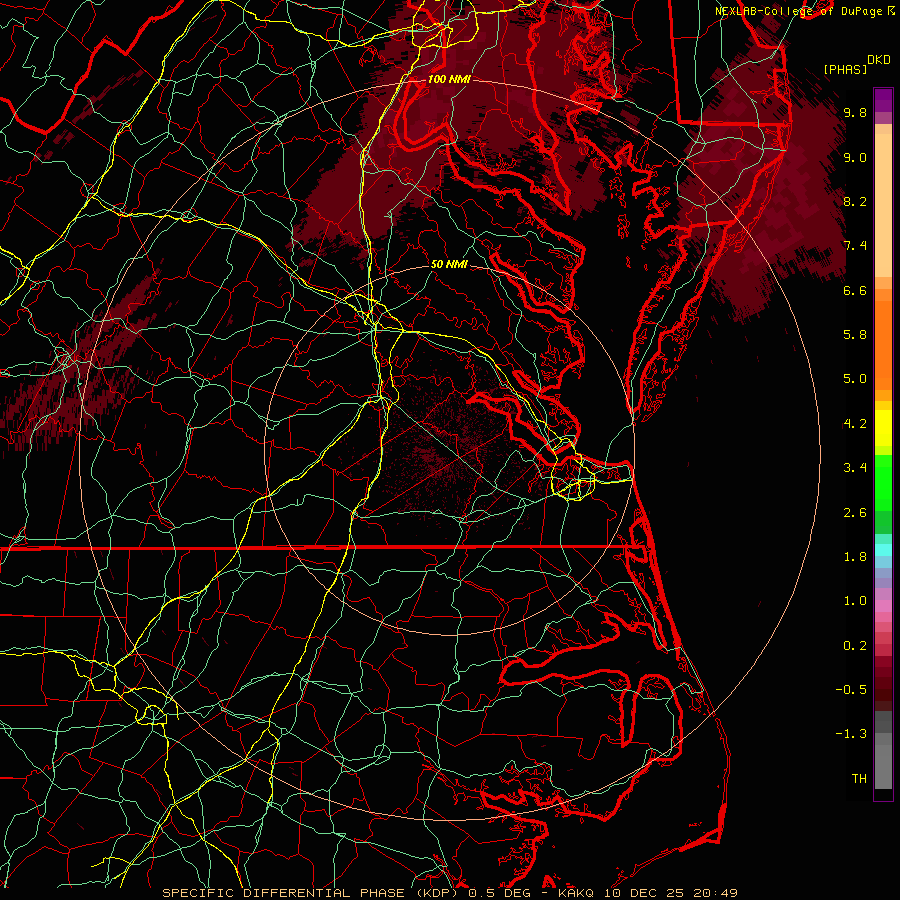Select the 6.6 scale value label

coord(855,290)
